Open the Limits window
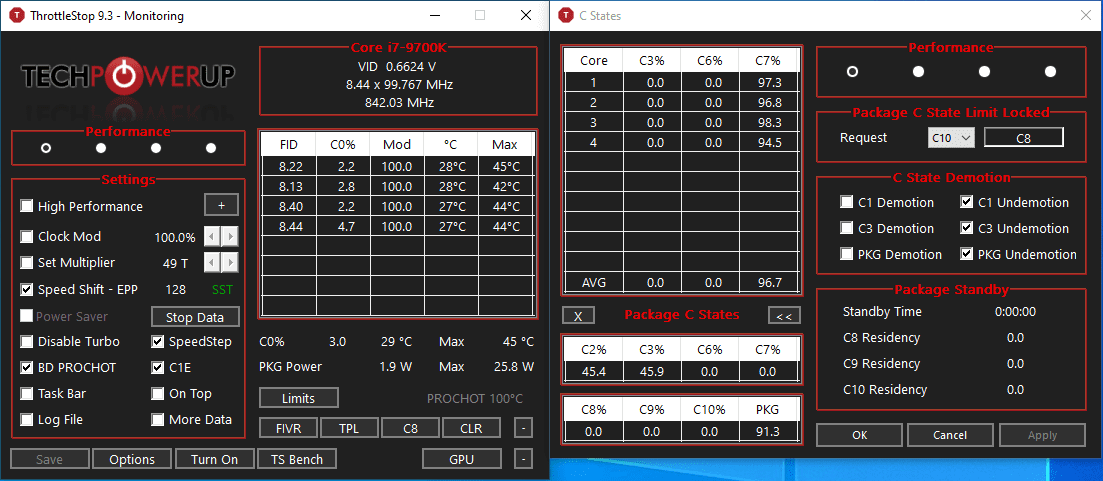The width and height of the screenshot is (1103, 481). (298, 398)
